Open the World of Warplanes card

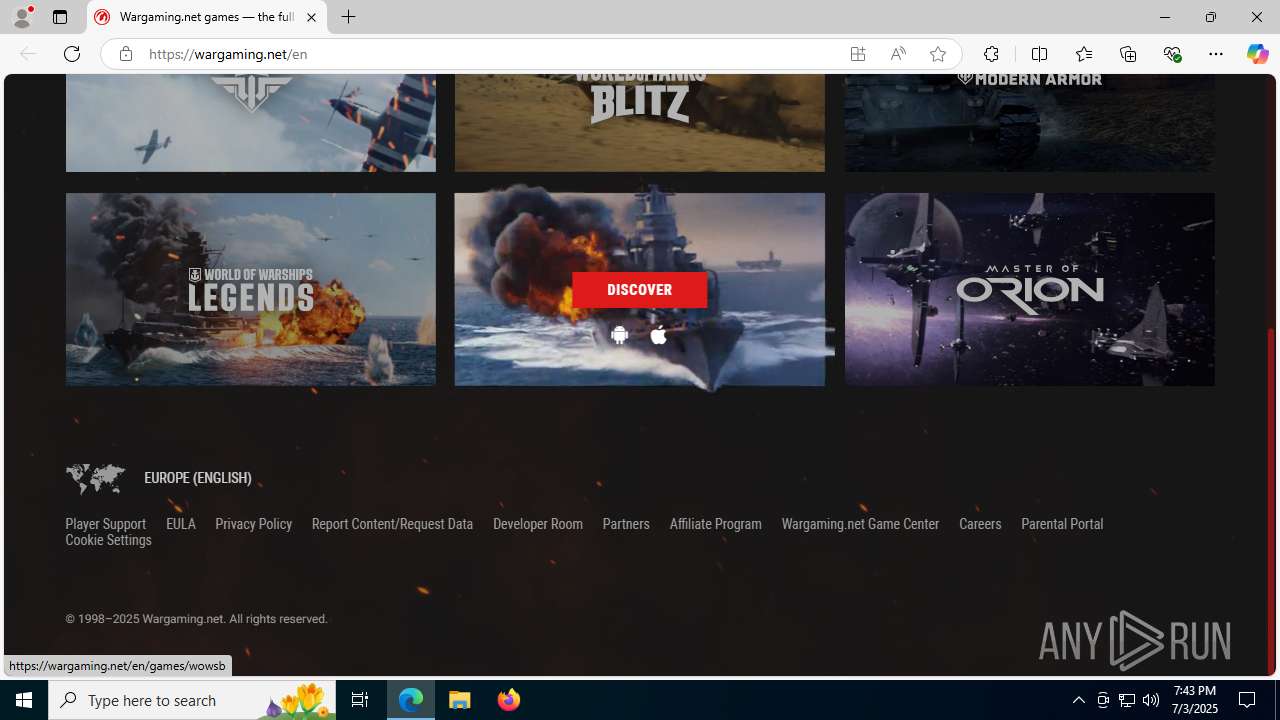click(251, 122)
